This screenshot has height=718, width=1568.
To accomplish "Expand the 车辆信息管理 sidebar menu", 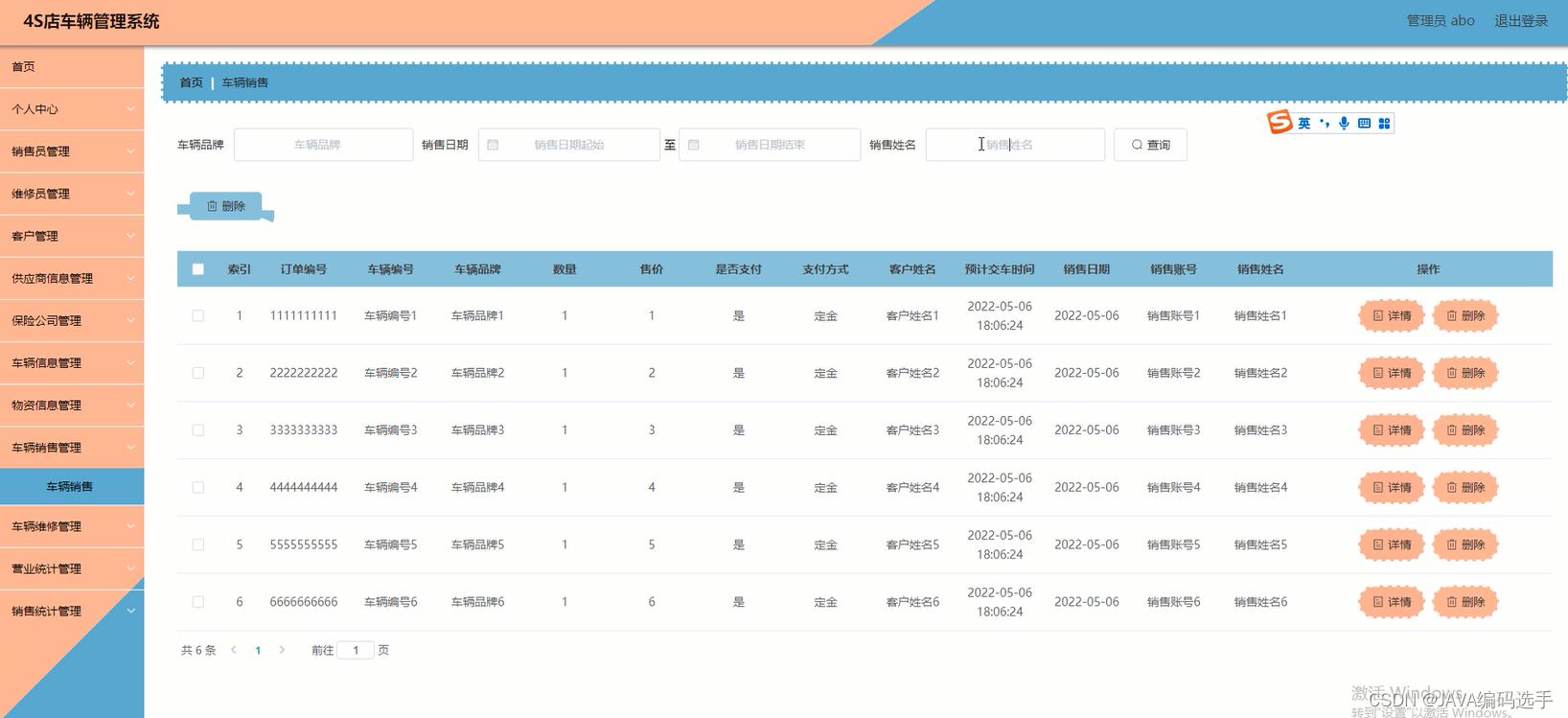I will pyautogui.click(x=72, y=362).
